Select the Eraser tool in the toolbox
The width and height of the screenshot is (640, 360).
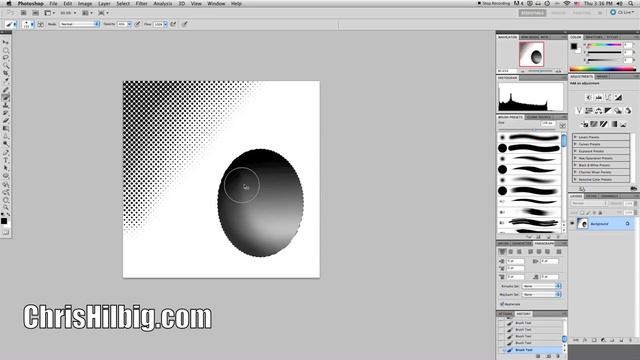click(x=6, y=121)
